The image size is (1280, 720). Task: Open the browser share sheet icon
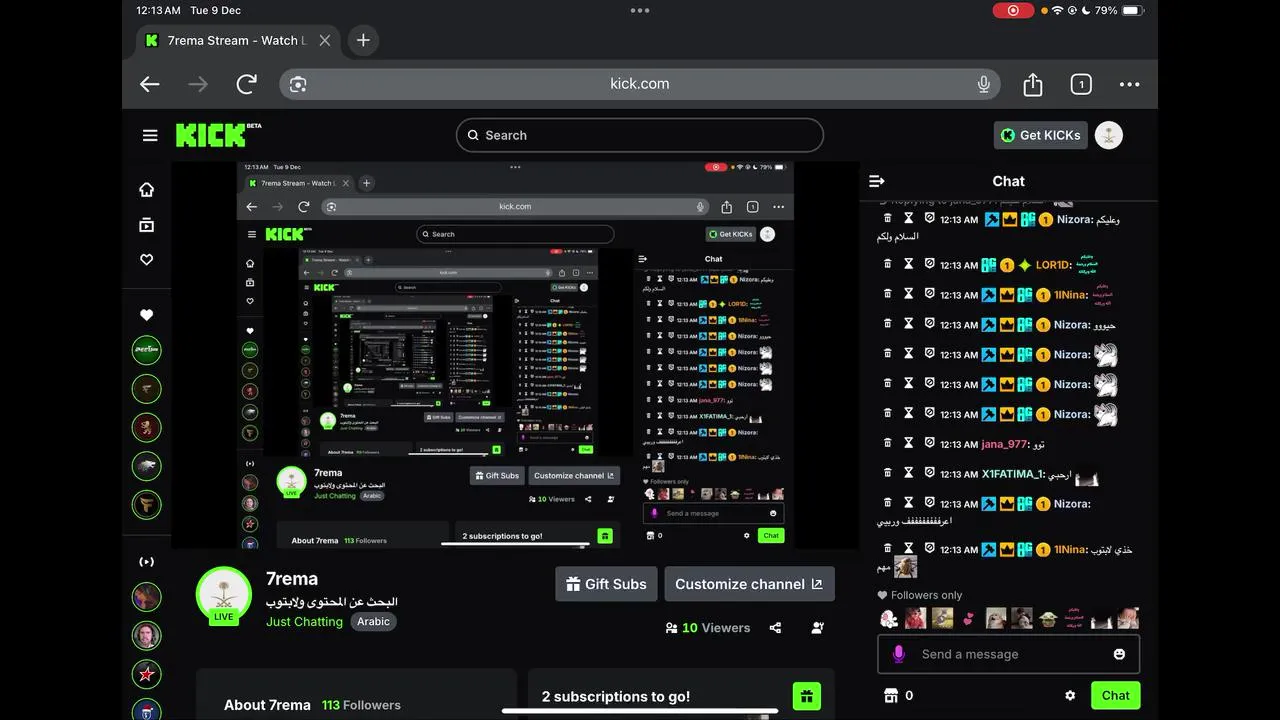(x=1033, y=84)
